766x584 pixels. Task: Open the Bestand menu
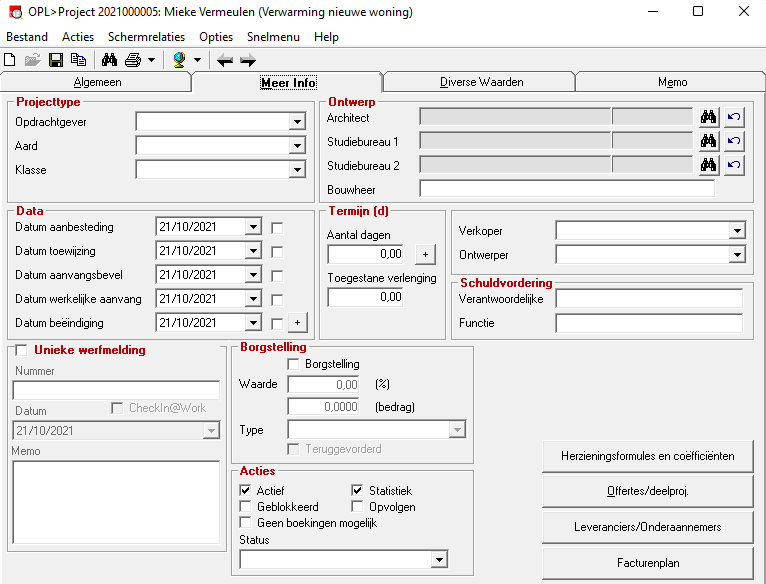click(27, 37)
